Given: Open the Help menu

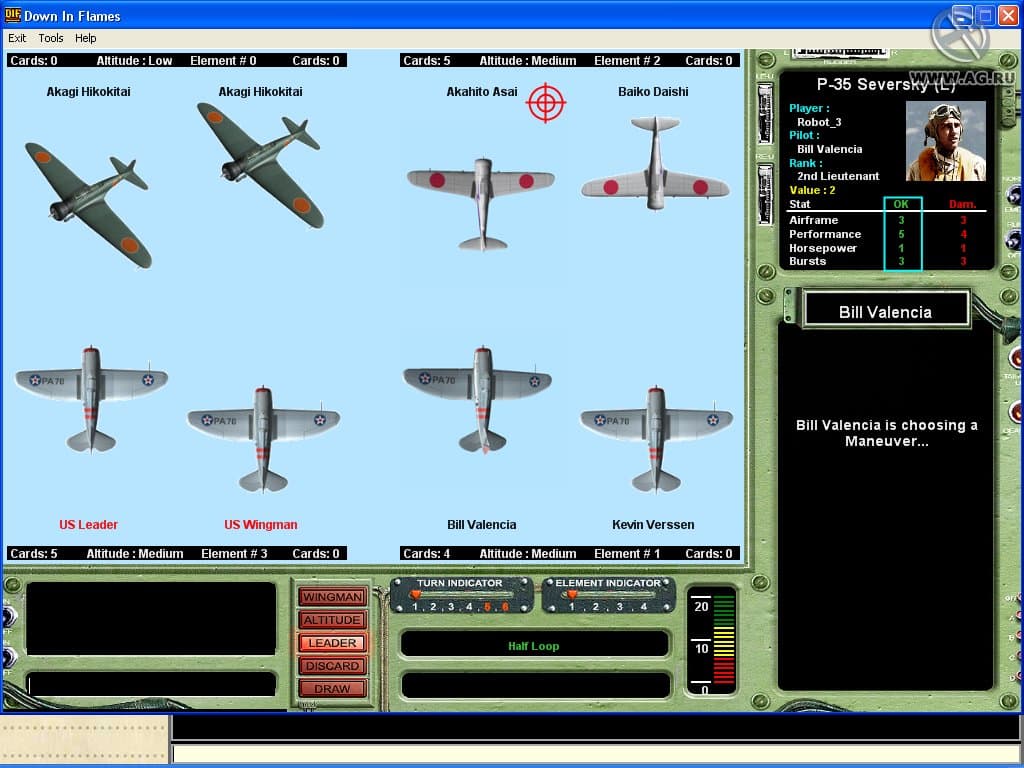Looking at the screenshot, I should click(86, 38).
